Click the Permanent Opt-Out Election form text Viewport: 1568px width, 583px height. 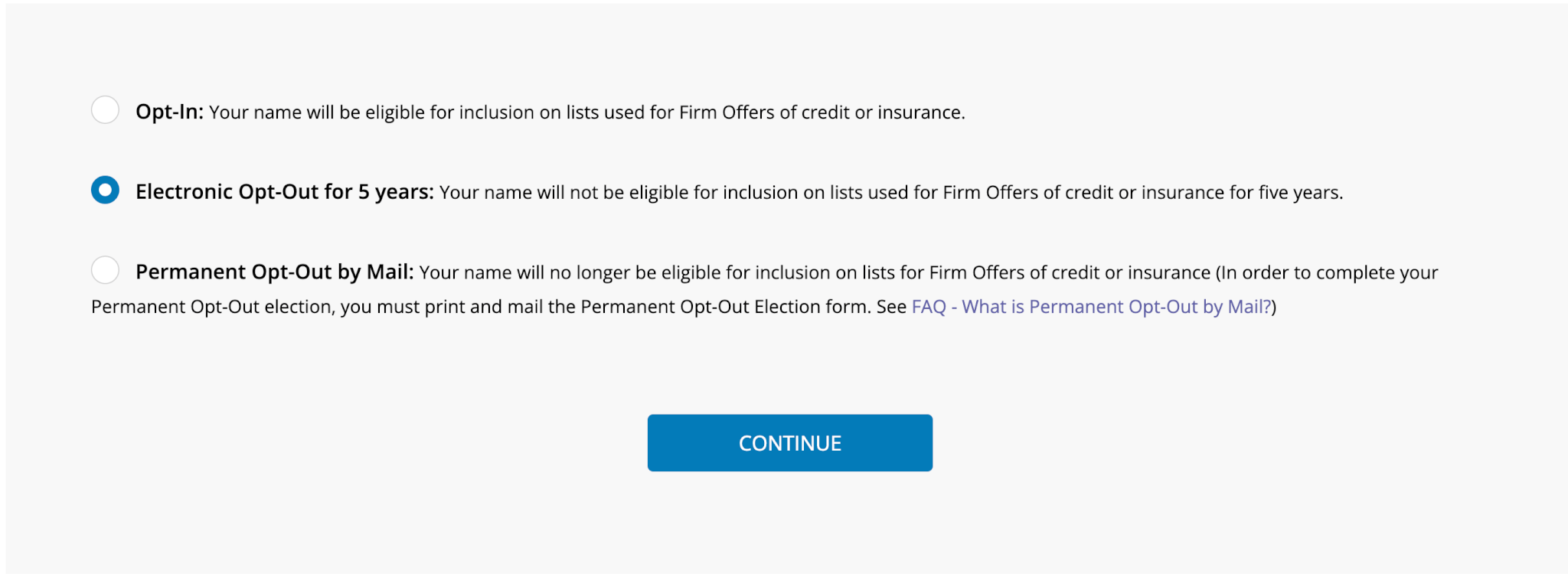724,306
